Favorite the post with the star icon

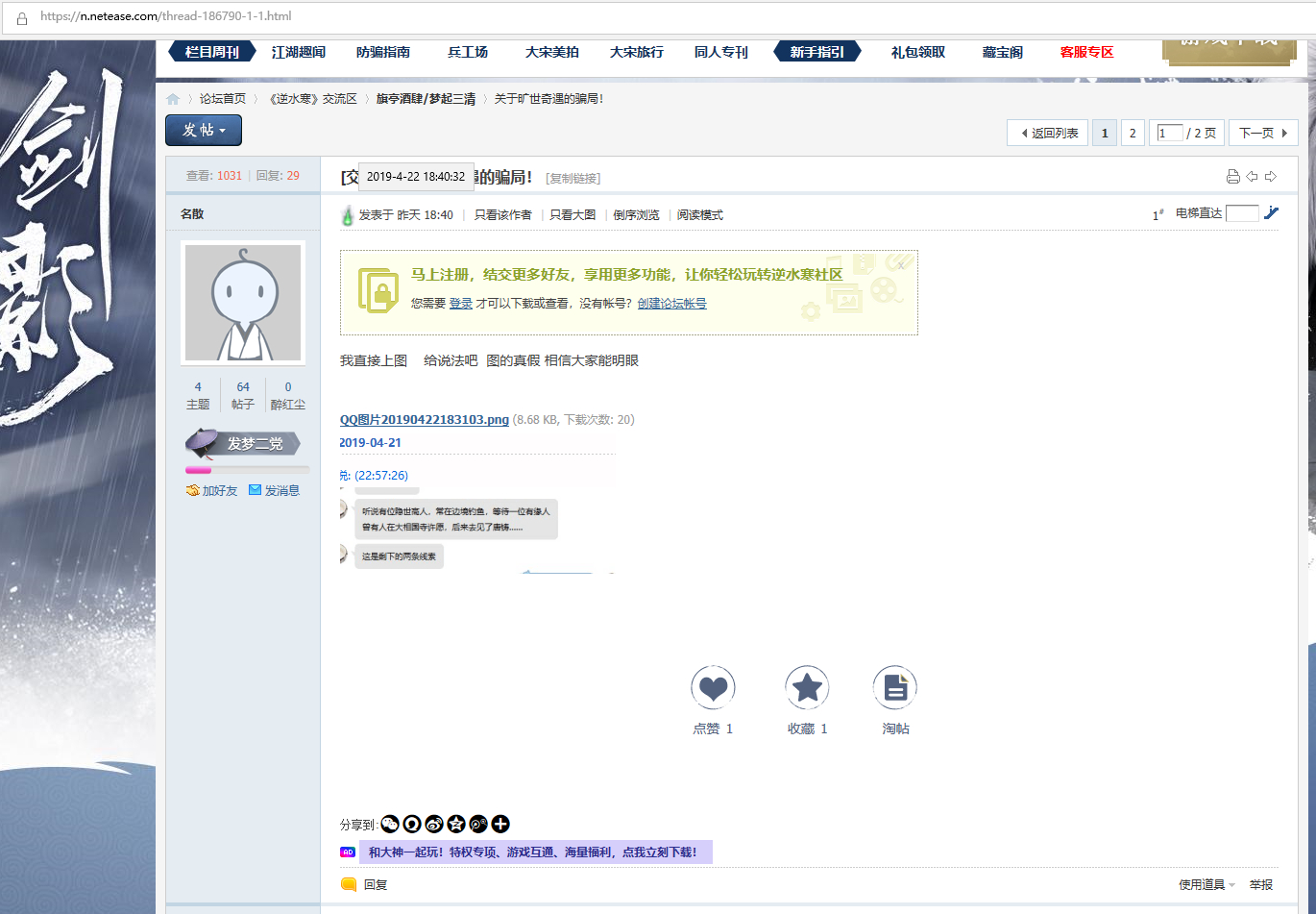tap(807, 687)
